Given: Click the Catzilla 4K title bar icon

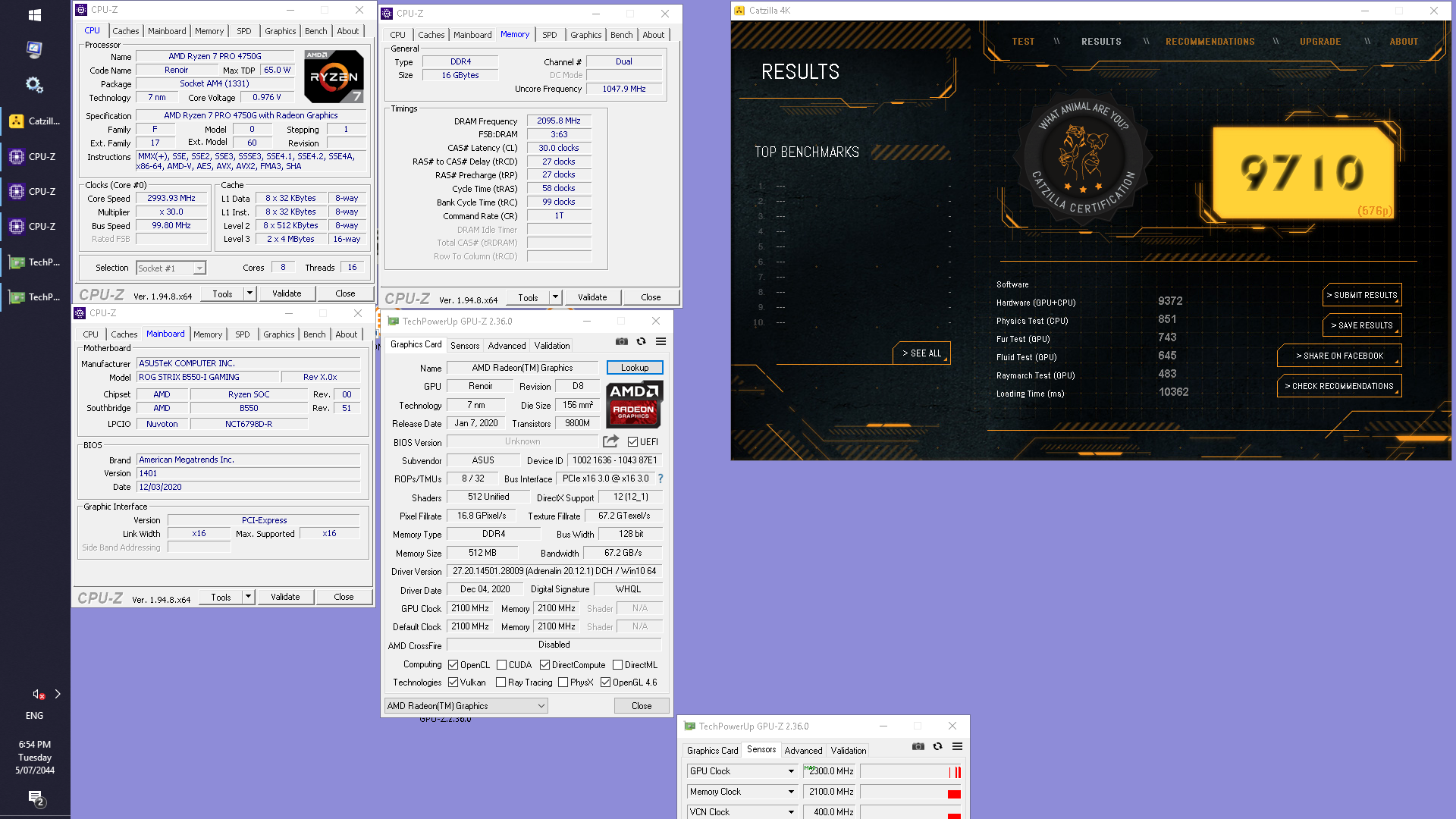Looking at the screenshot, I should [739, 11].
